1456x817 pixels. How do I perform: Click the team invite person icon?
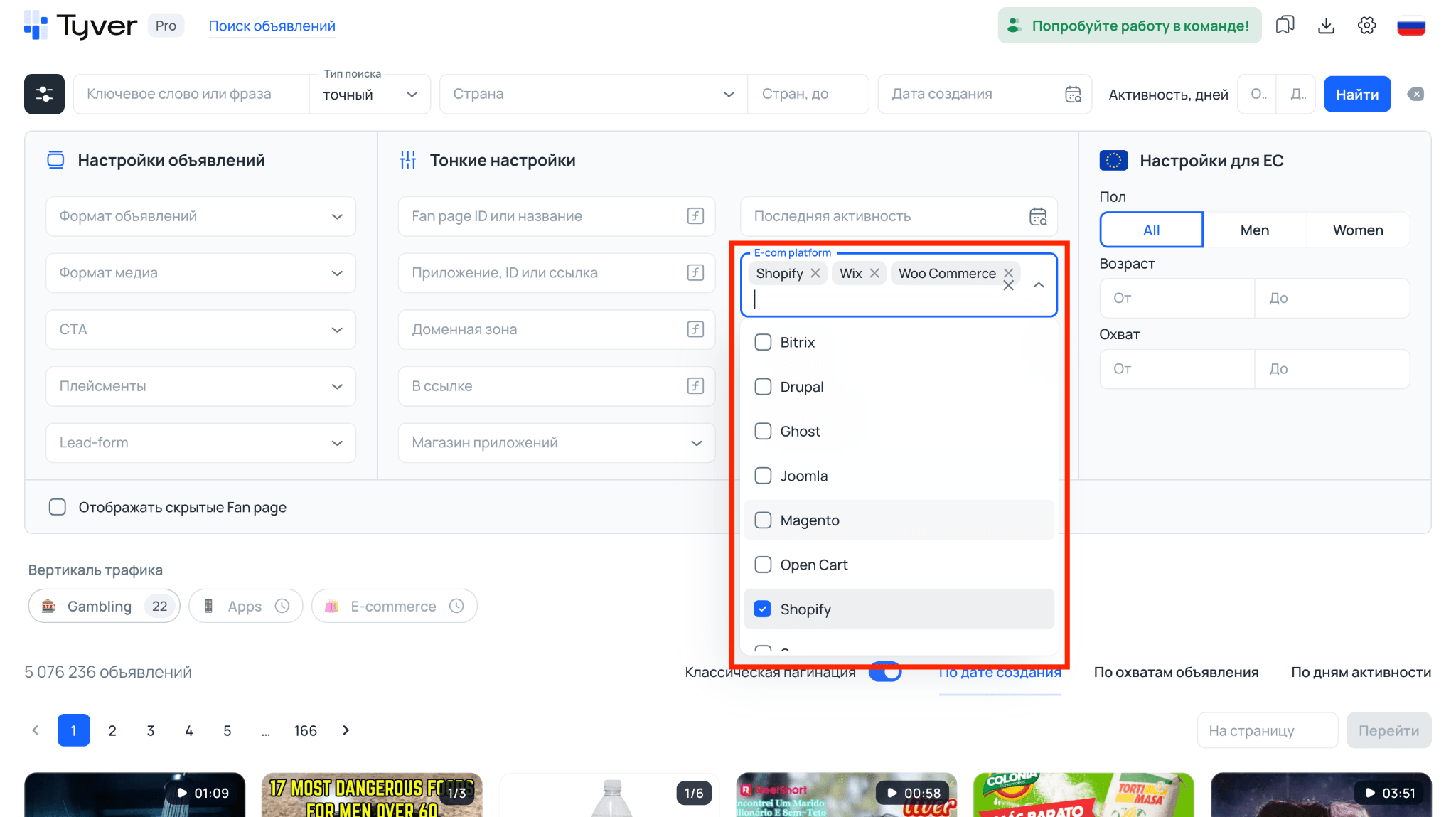point(1015,26)
